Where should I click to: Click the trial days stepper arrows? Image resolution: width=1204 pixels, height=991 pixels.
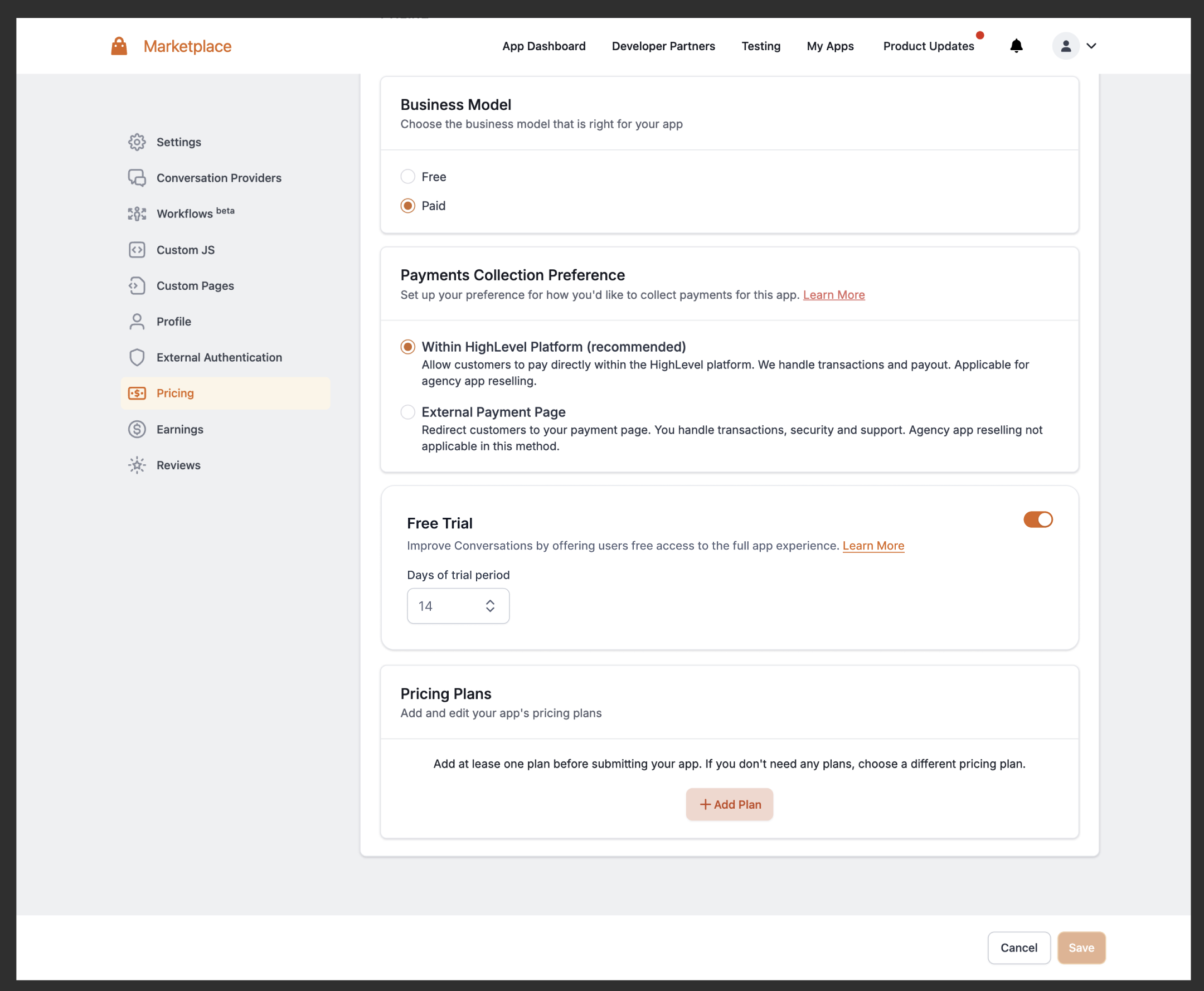tap(490, 606)
